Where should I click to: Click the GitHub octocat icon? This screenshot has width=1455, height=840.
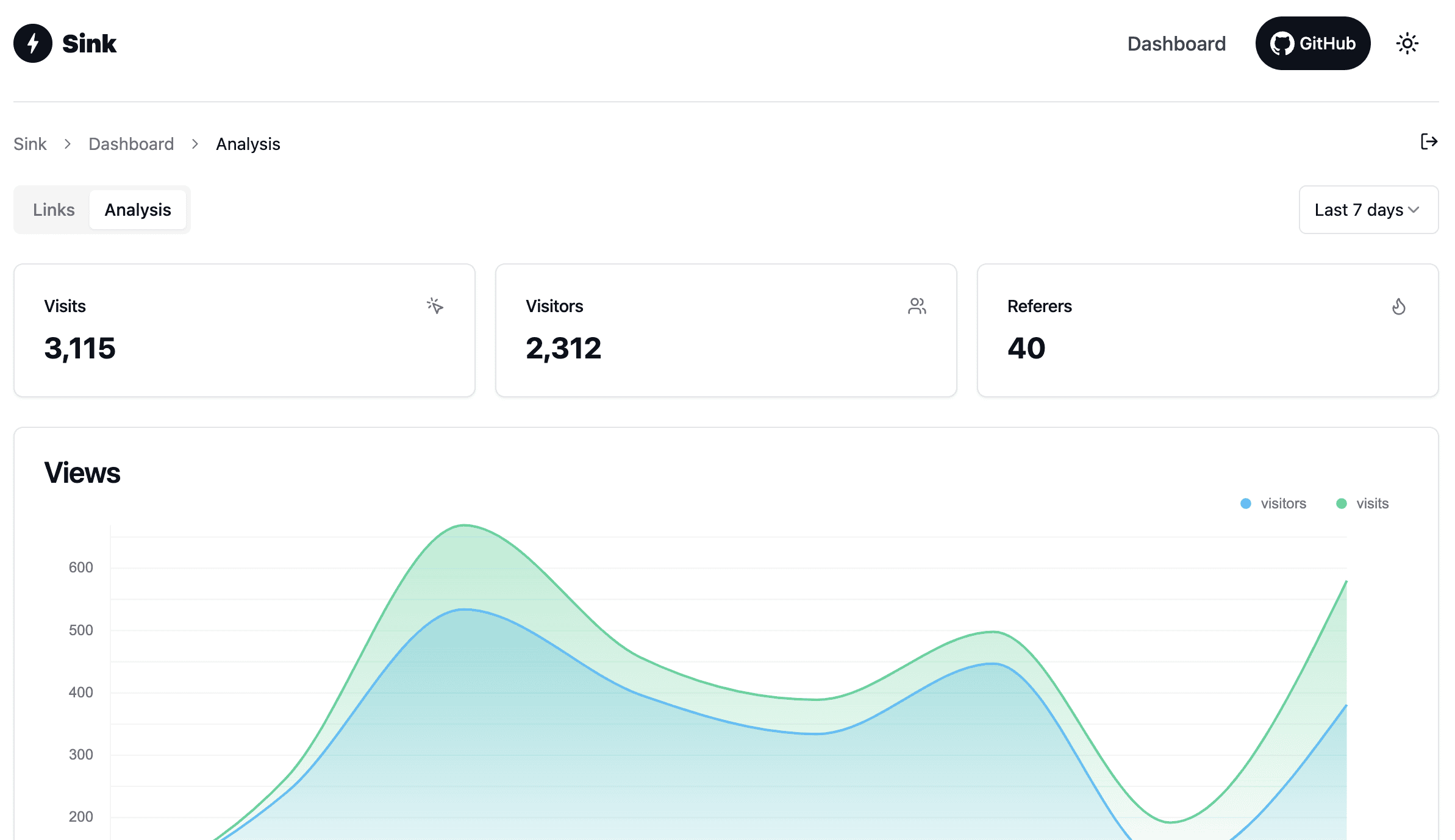click(1282, 43)
